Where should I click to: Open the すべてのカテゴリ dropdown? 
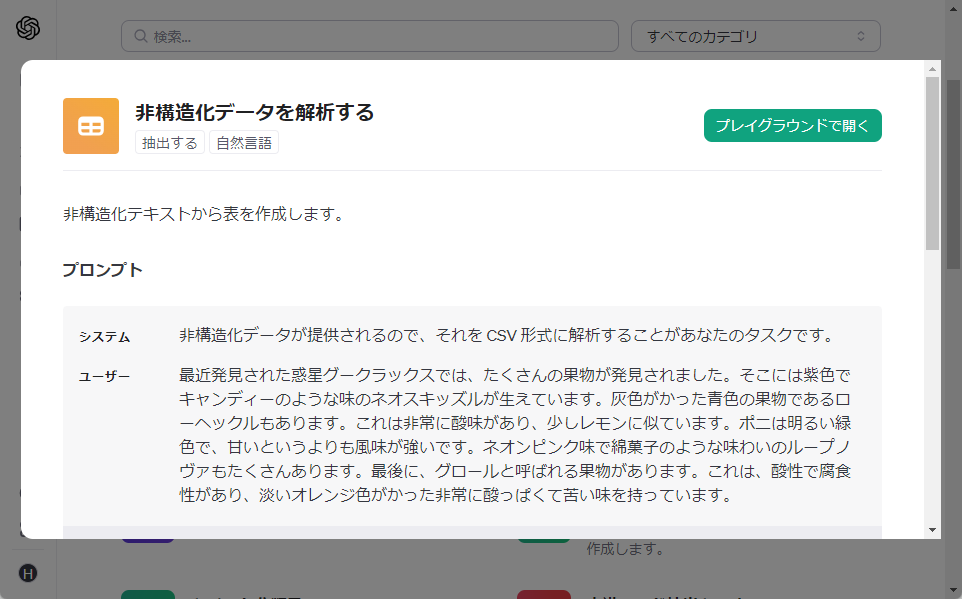(756, 36)
